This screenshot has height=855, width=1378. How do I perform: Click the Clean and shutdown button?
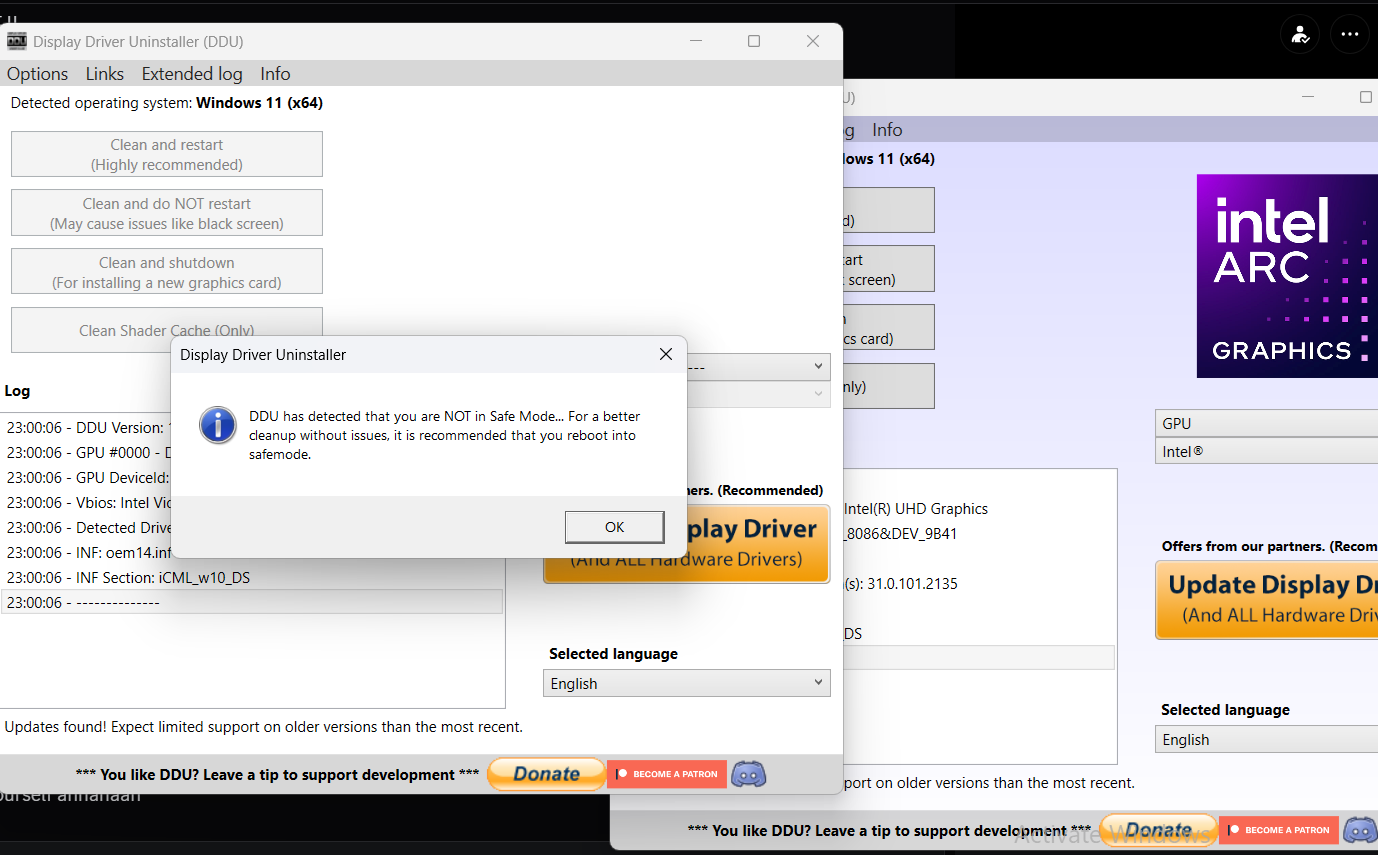[x=167, y=272]
